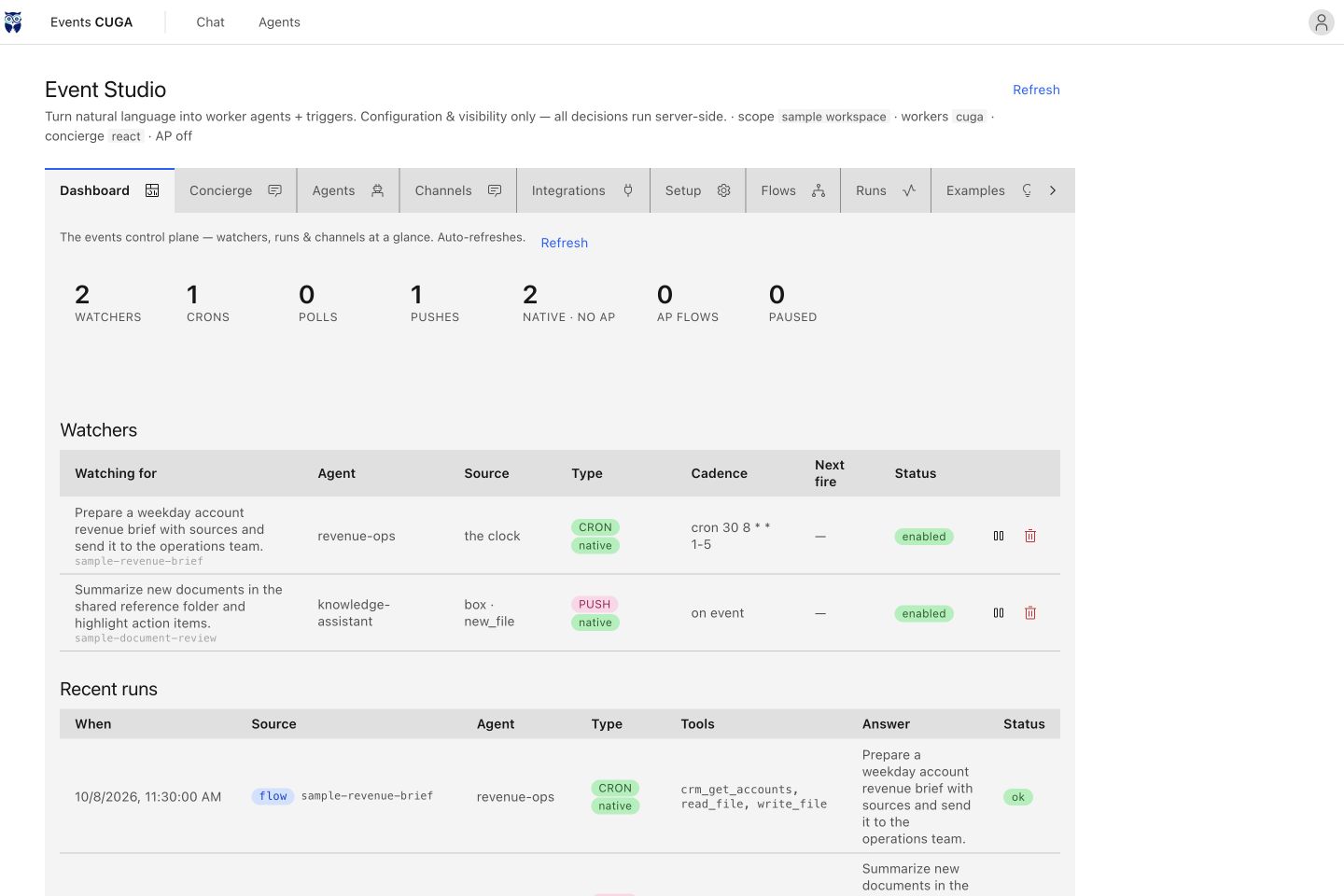
Task: Click the Flows tab's hierarchy icon
Action: click(819, 190)
